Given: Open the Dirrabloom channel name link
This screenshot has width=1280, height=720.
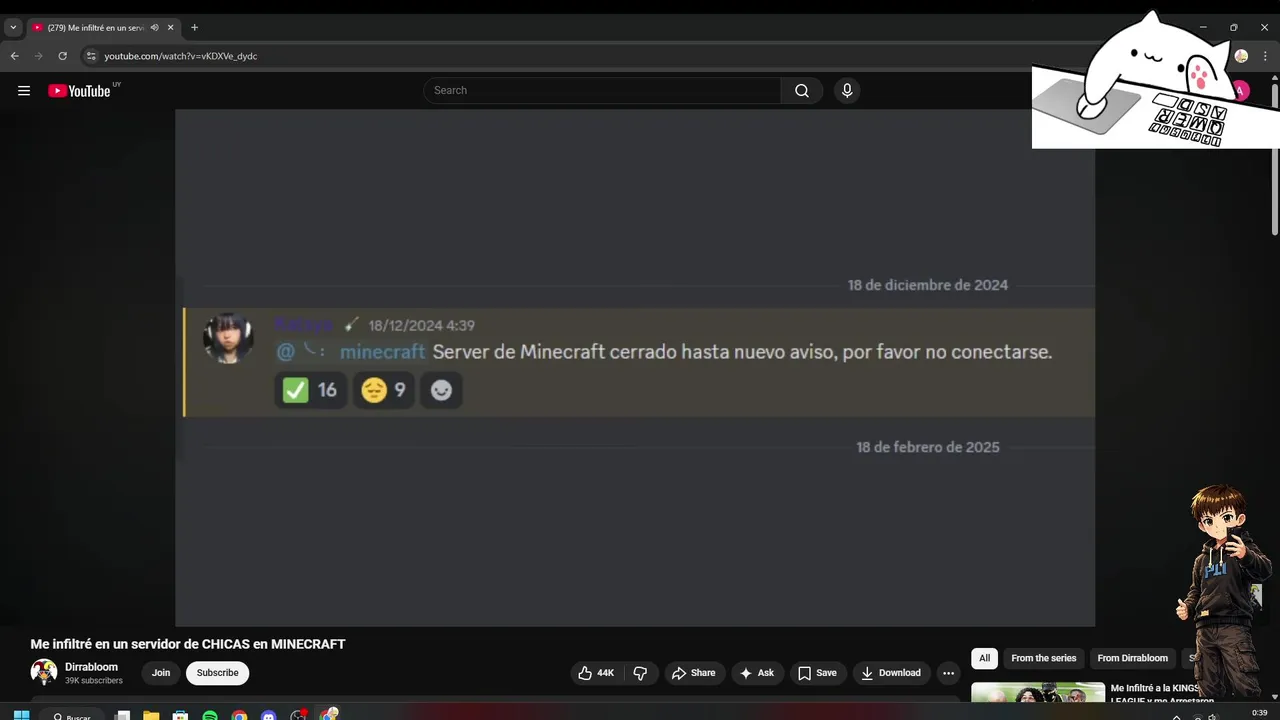Looking at the screenshot, I should 91,667.
